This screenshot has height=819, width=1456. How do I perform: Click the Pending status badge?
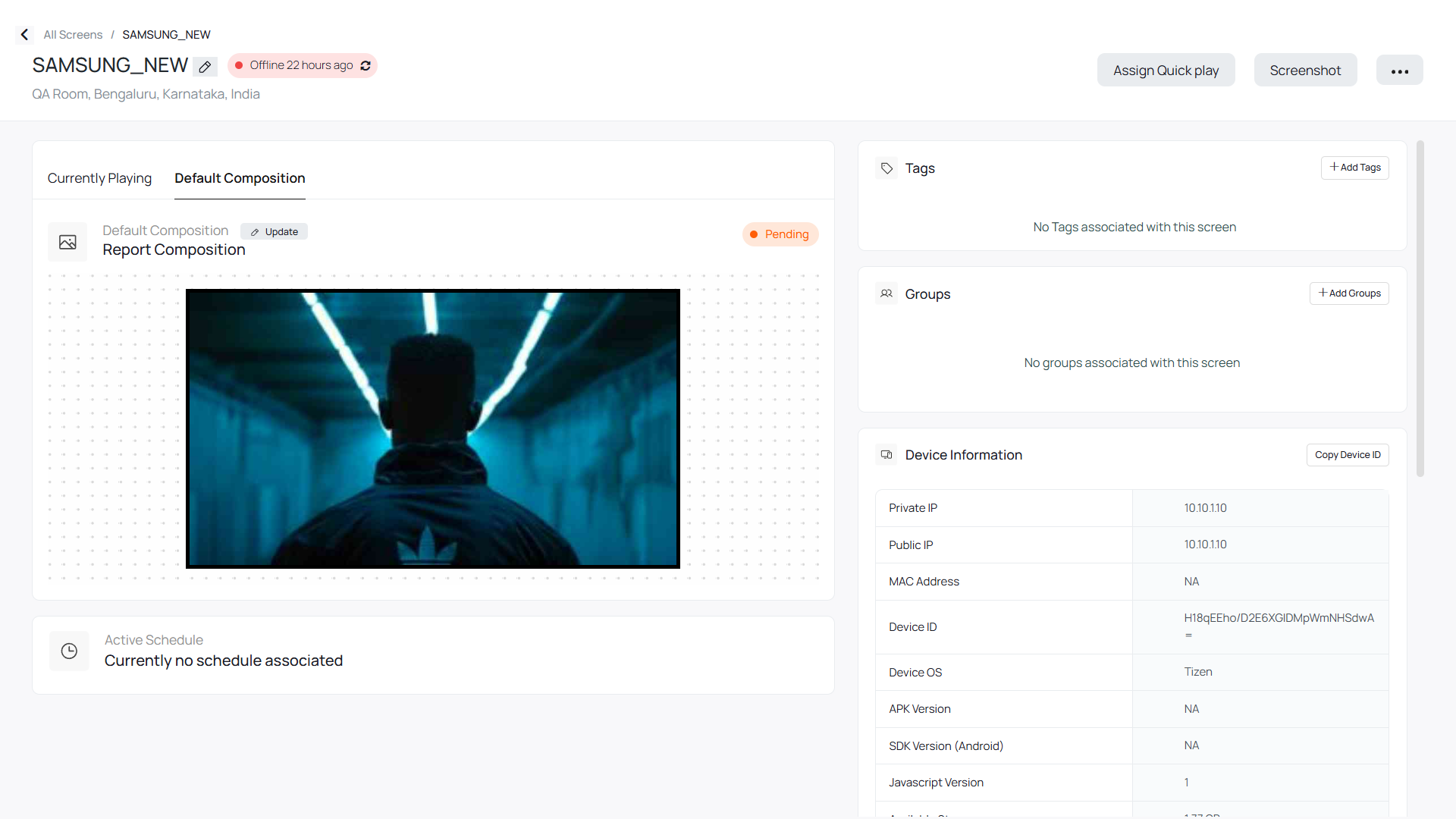coord(780,234)
